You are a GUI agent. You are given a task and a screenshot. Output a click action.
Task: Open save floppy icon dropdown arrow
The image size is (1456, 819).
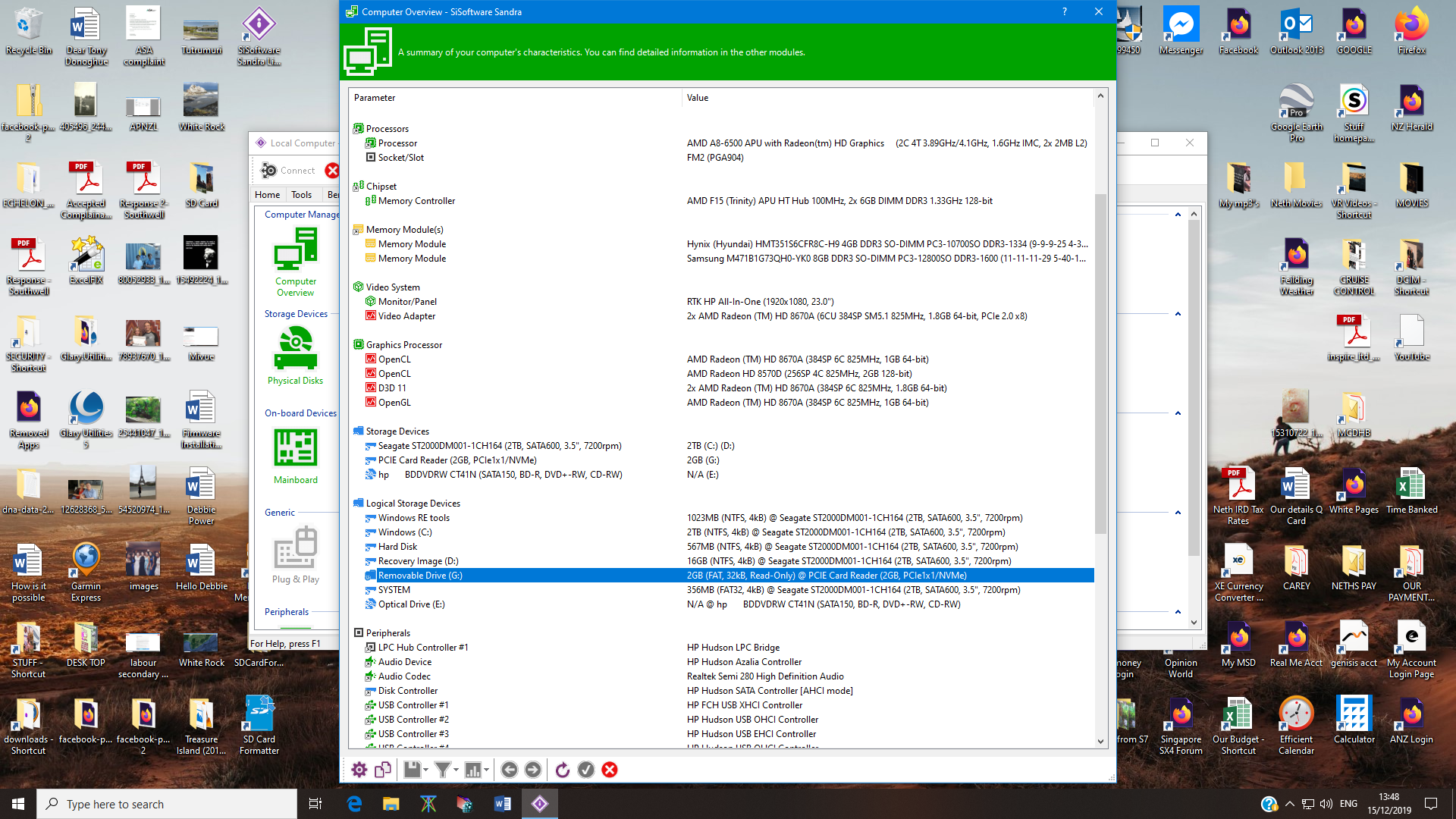426,770
